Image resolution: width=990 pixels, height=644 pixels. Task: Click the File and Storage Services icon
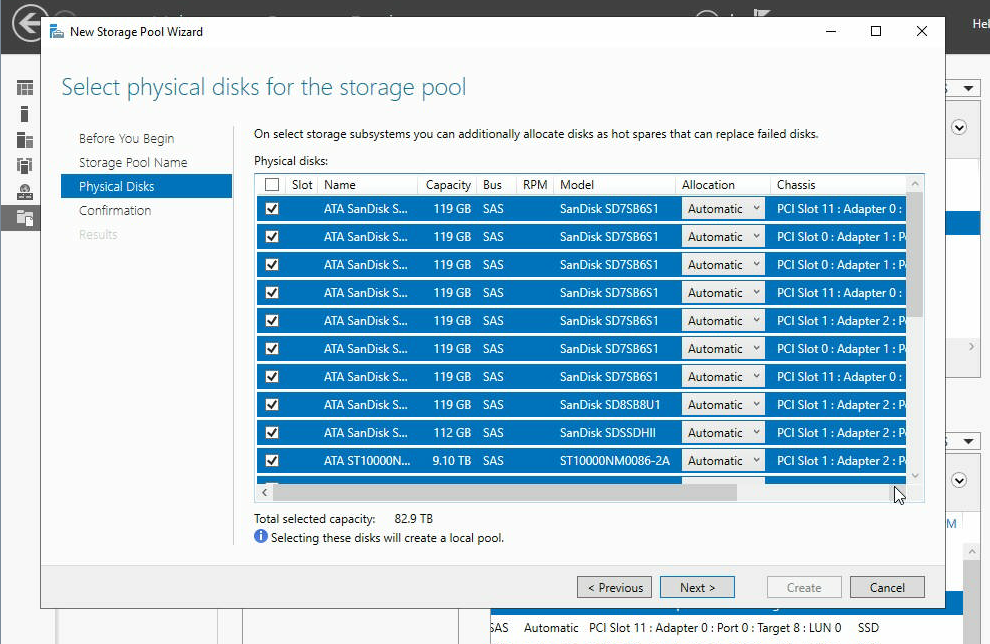coord(24,217)
